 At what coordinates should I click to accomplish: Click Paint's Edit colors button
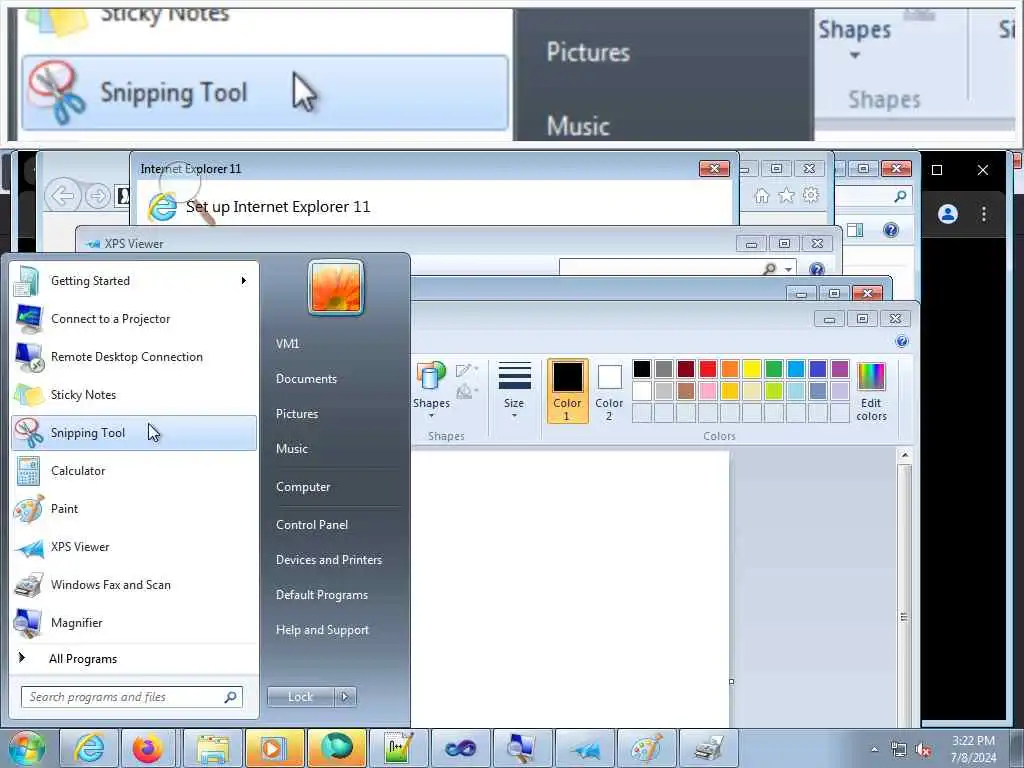(871, 392)
